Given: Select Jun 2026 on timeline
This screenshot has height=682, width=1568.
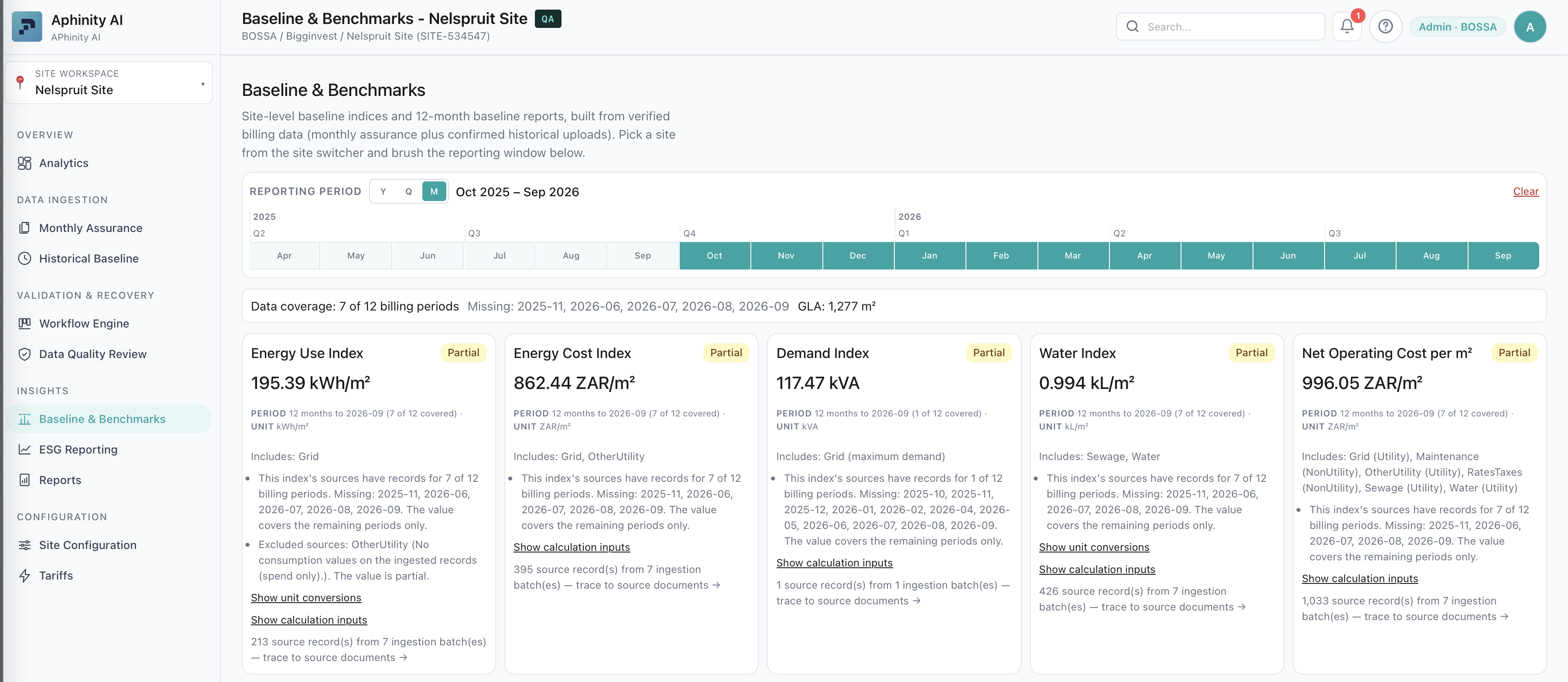Looking at the screenshot, I should [x=1288, y=256].
